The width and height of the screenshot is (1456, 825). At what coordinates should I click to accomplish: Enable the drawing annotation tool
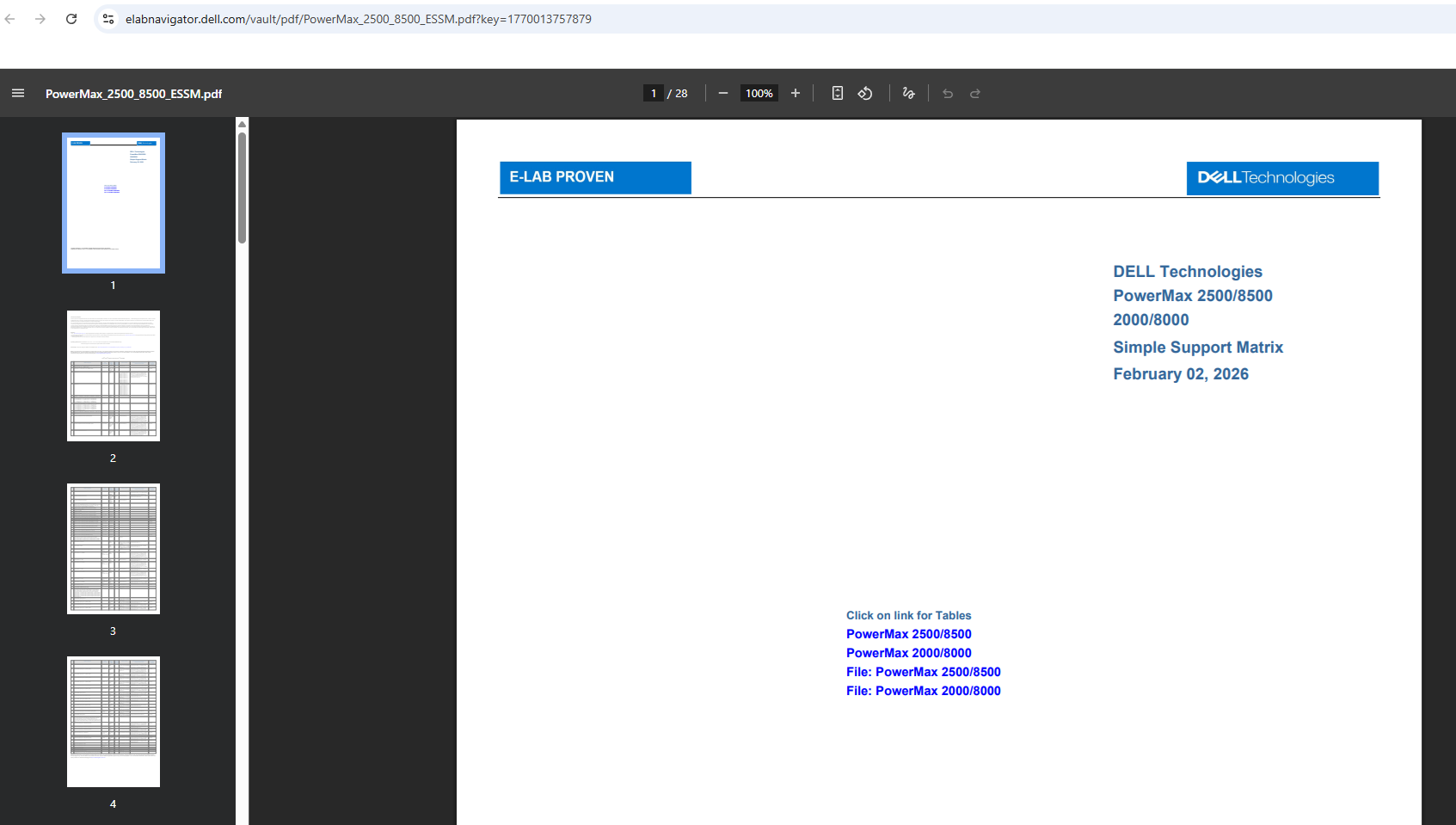click(x=908, y=93)
